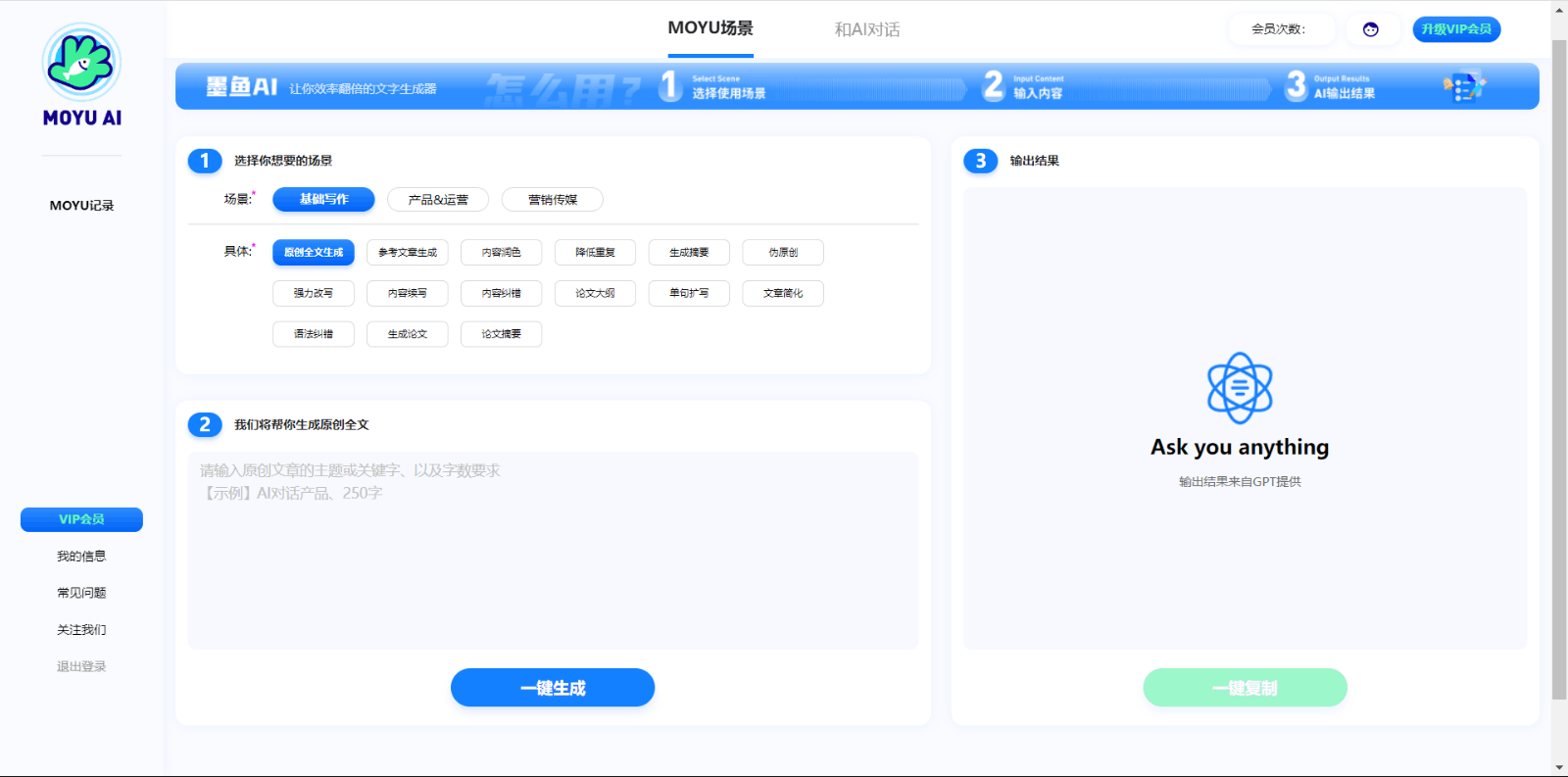Click into the article topic input box

tap(553, 551)
